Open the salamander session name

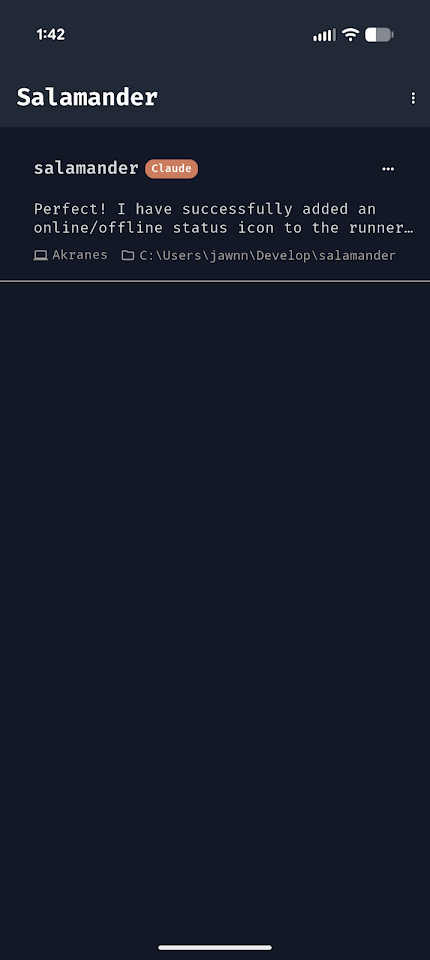click(x=86, y=168)
